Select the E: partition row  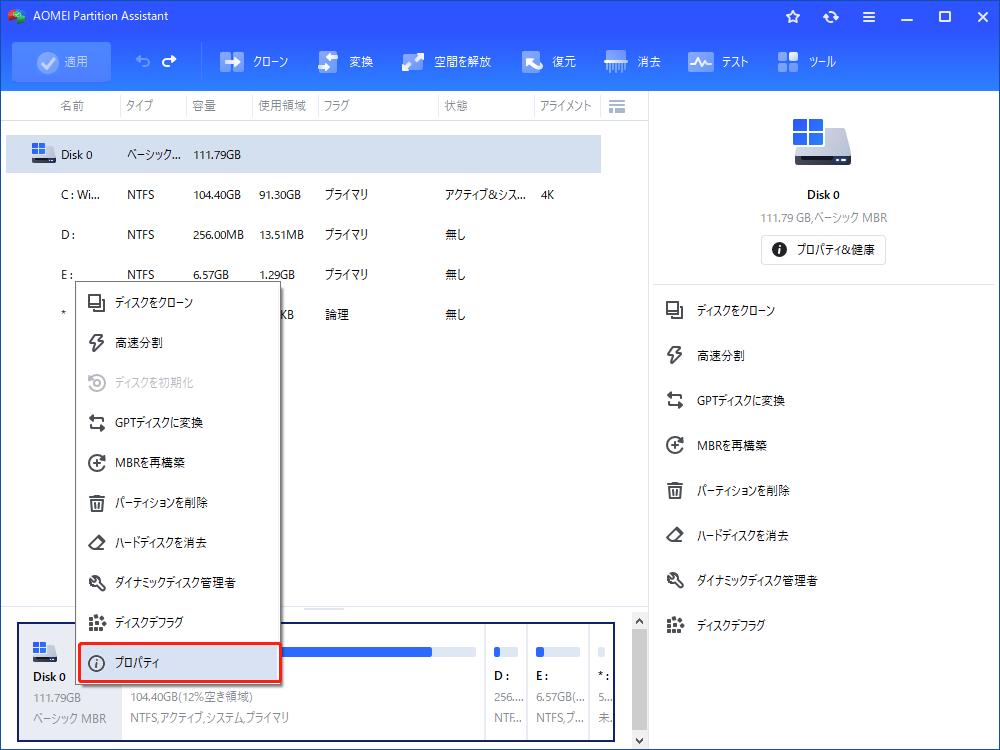tap(304, 274)
